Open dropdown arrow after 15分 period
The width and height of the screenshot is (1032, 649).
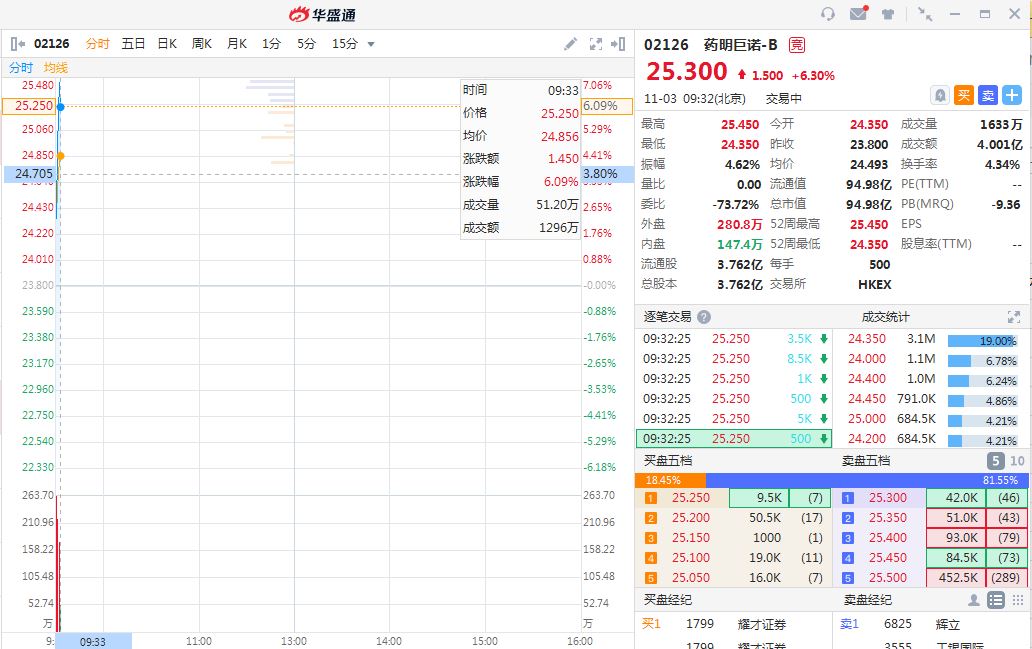click(x=371, y=44)
